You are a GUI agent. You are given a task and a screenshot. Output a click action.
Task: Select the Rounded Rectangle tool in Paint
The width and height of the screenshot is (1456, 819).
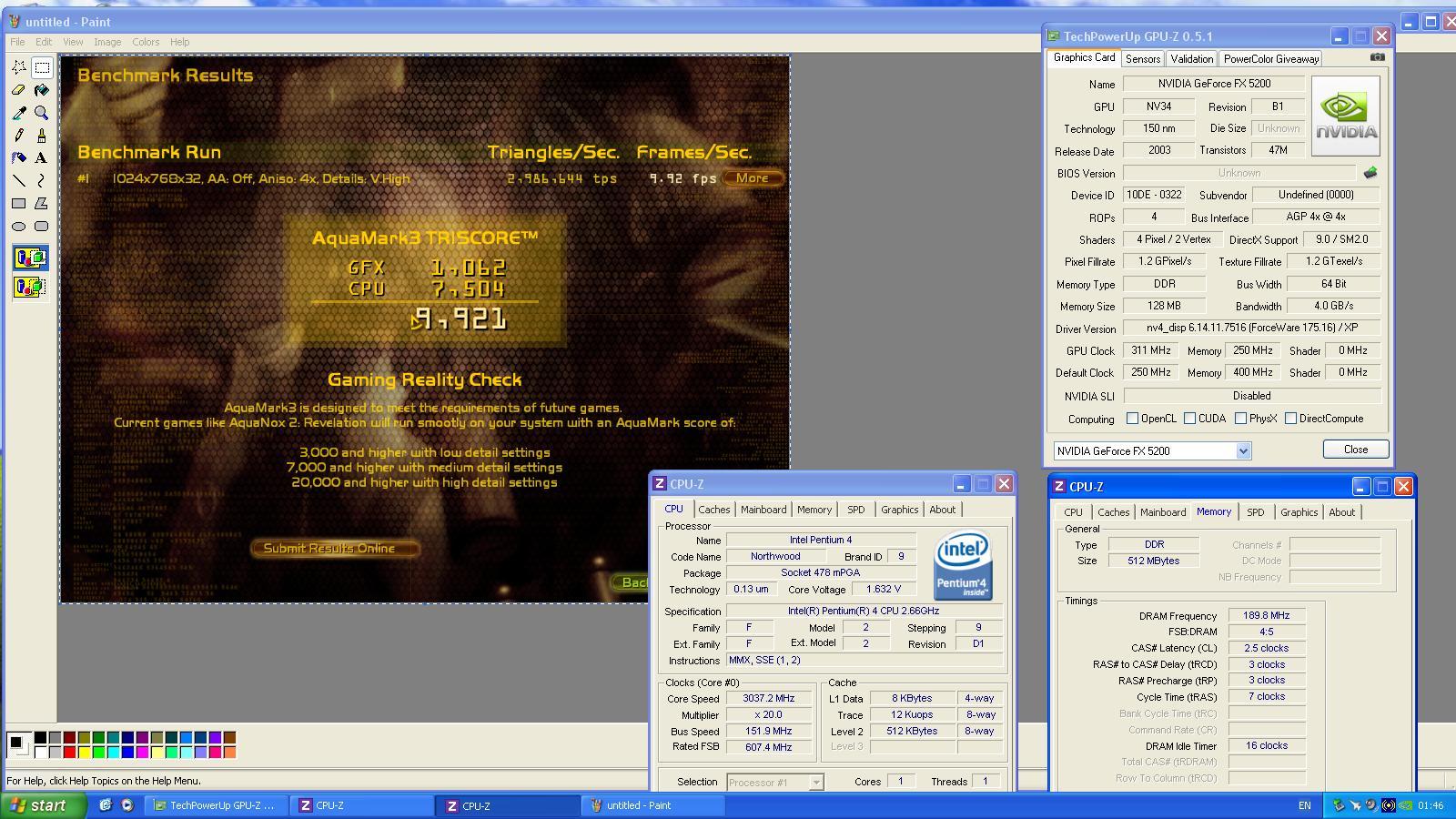(x=42, y=227)
